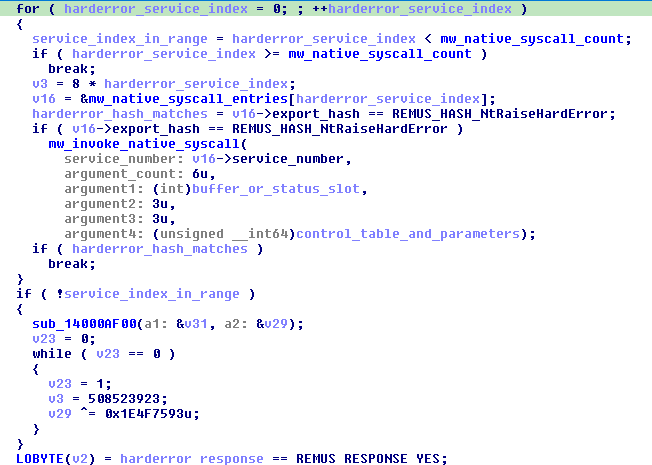Screen dimensions: 652x465
Task: Open function 'sub_14000AF00'
Action: pyautogui.click(x=84, y=324)
